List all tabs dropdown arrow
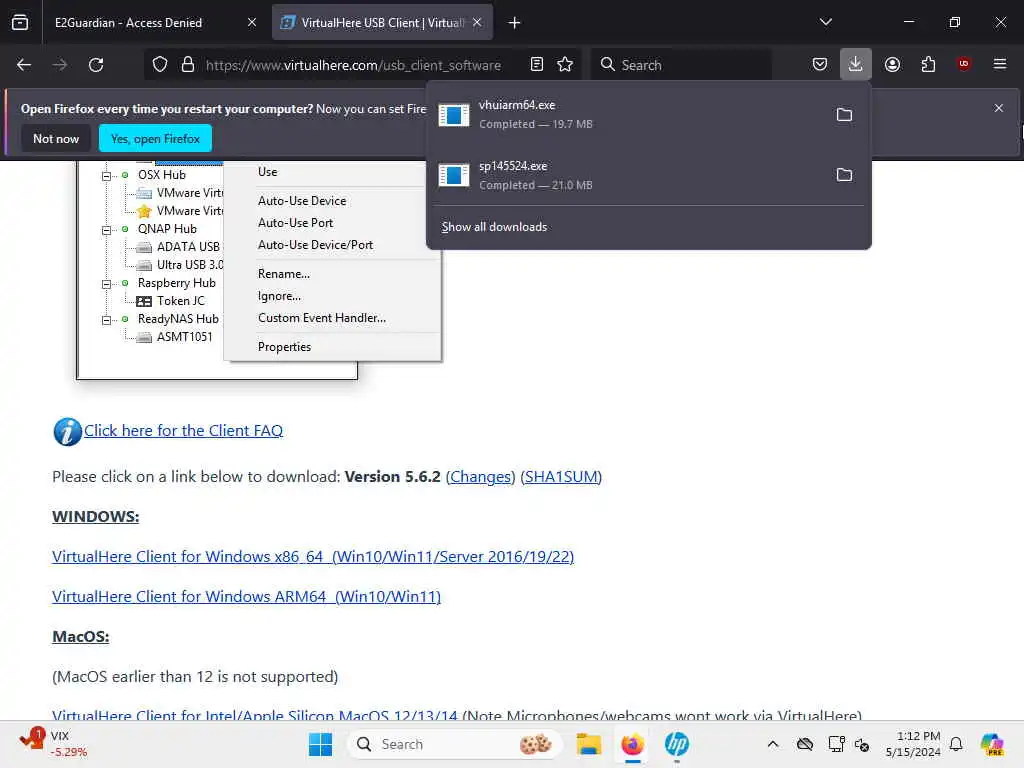The height and width of the screenshot is (768, 1024). pos(825,22)
